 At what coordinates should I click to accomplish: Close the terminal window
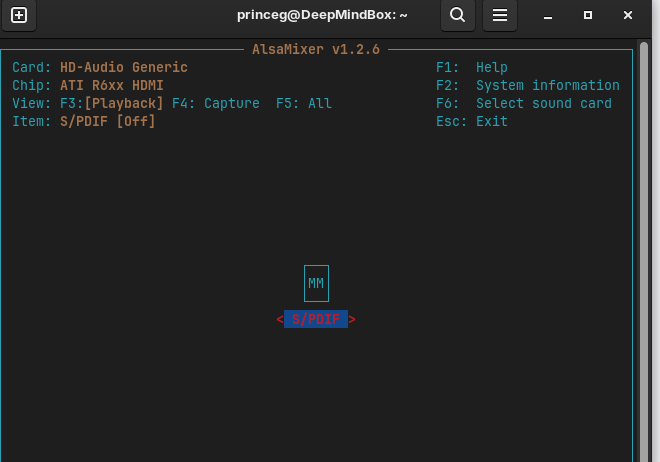[x=627, y=15]
